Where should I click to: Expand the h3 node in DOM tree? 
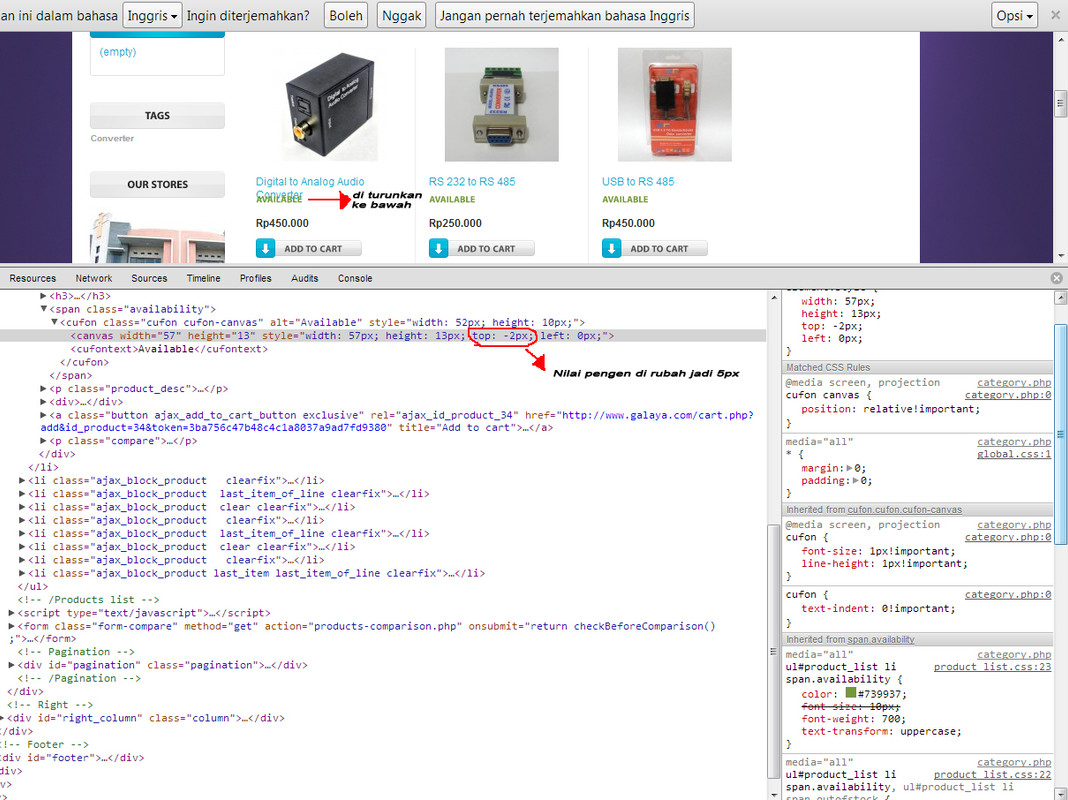click(x=43, y=296)
